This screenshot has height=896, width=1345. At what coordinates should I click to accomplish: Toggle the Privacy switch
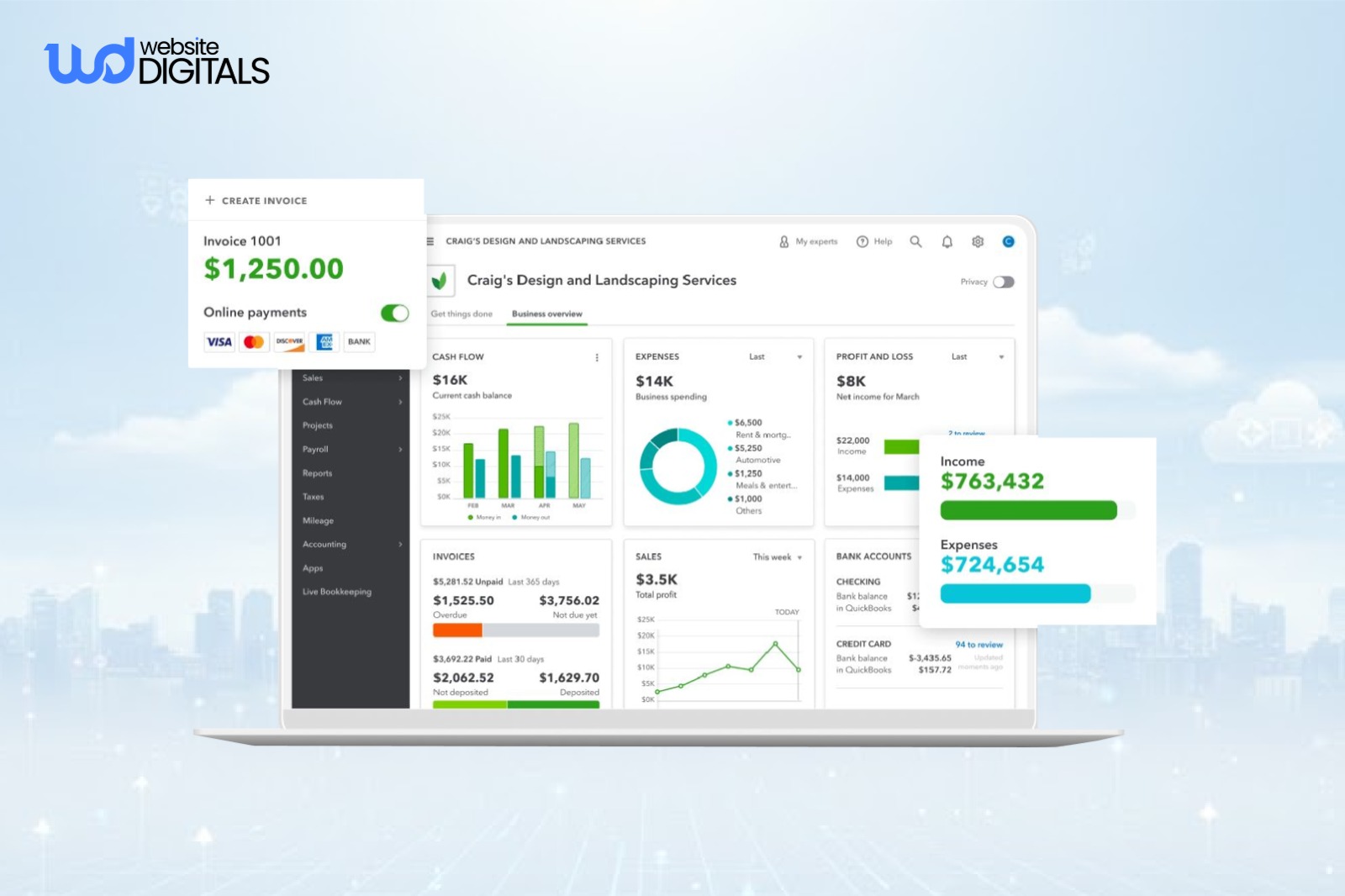coord(1003,282)
